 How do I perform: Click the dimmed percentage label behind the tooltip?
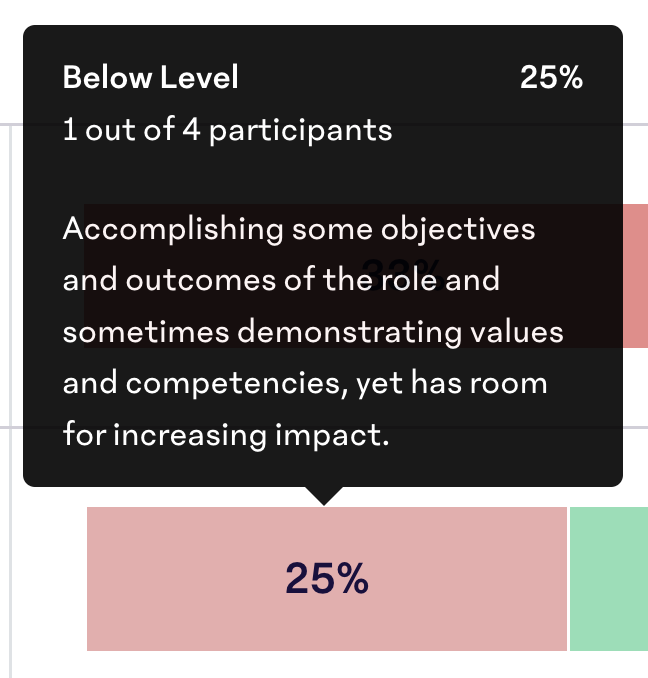click(x=402, y=275)
